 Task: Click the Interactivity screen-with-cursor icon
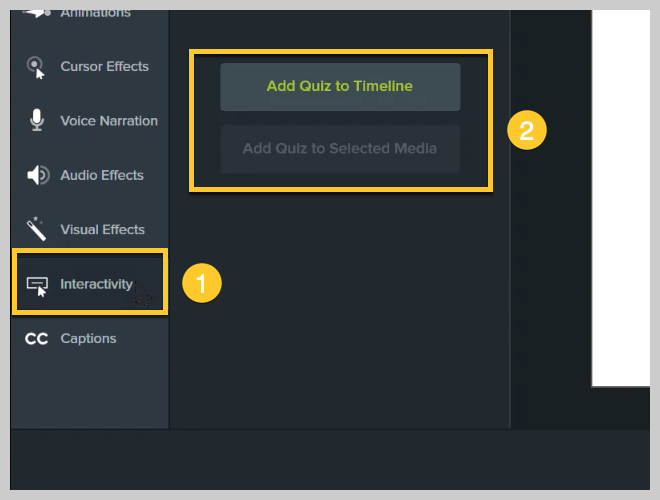37,287
